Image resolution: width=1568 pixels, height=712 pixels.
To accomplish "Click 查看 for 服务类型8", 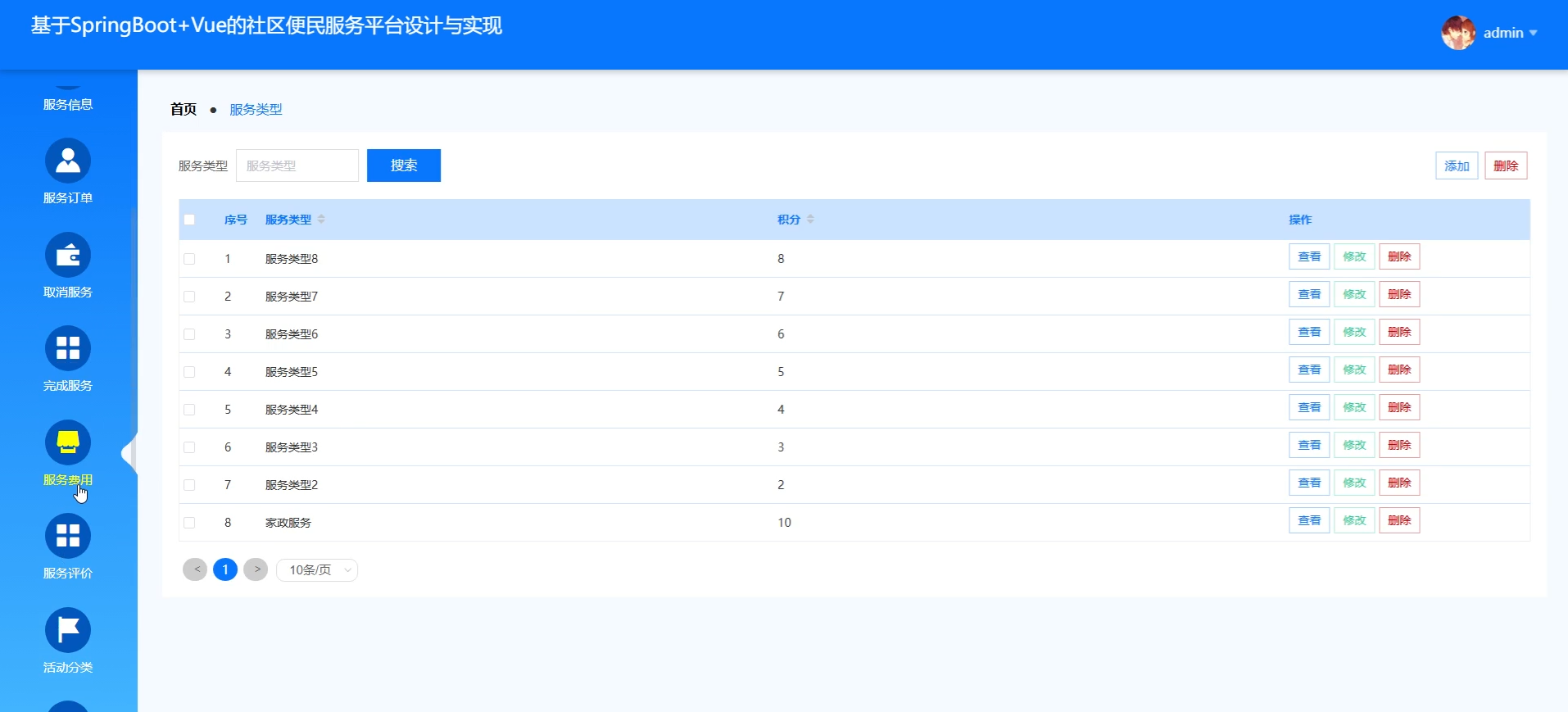I will (x=1309, y=256).
